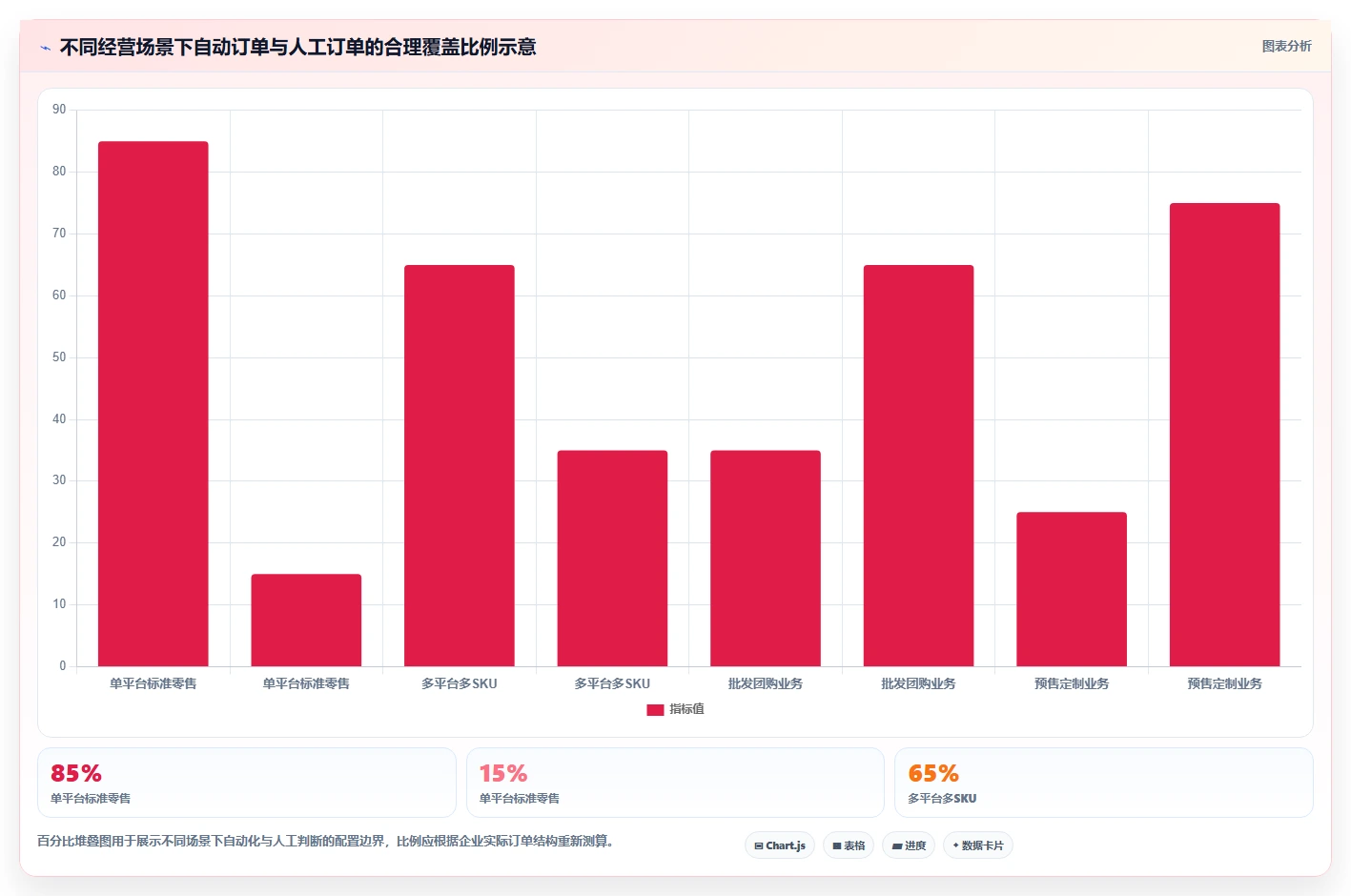
Task: Open the 65% 多平台多SKU stat card
Action: click(x=1104, y=783)
